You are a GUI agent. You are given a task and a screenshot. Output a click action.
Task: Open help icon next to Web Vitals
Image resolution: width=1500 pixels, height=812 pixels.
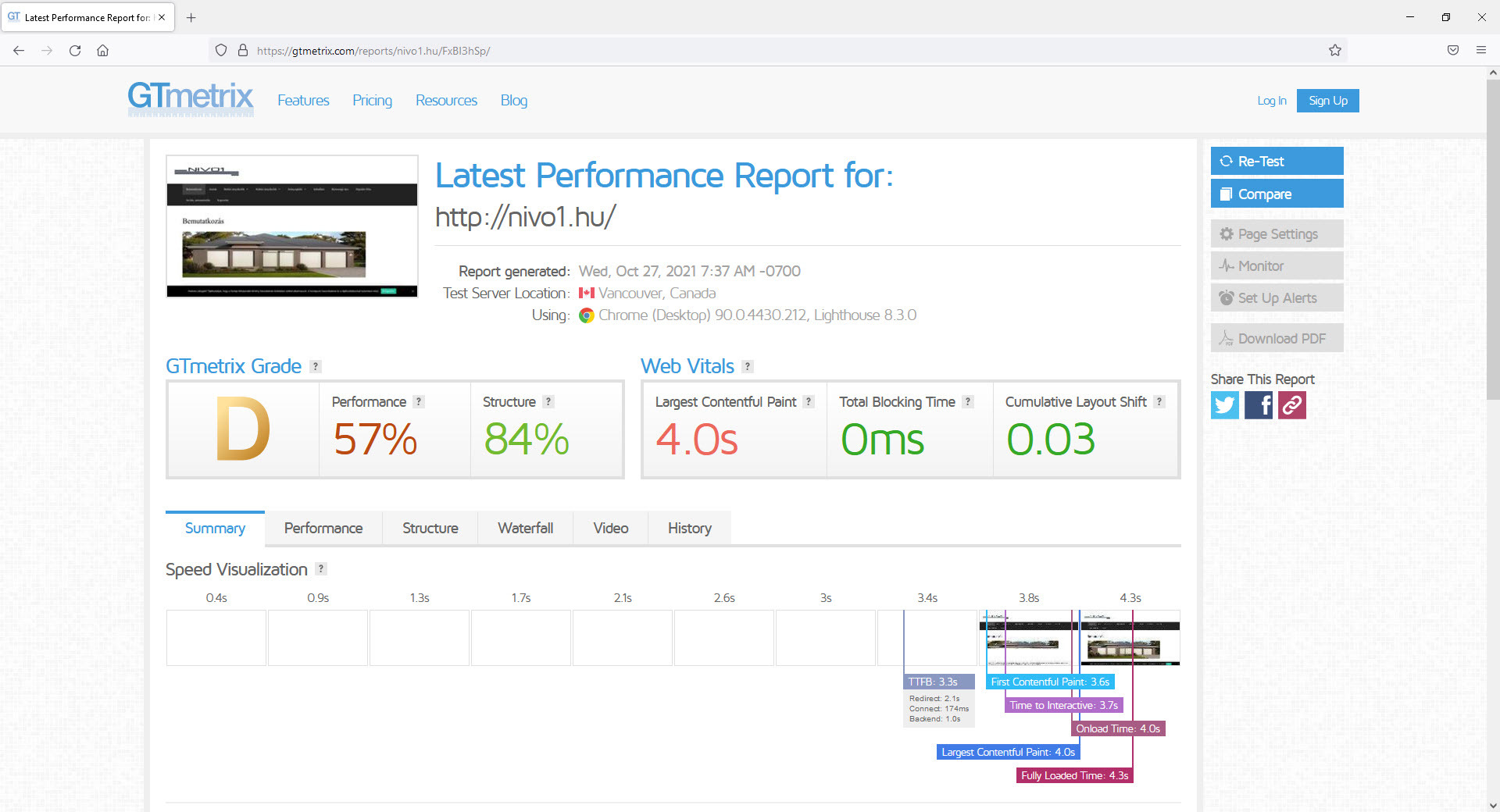[x=748, y=367]
